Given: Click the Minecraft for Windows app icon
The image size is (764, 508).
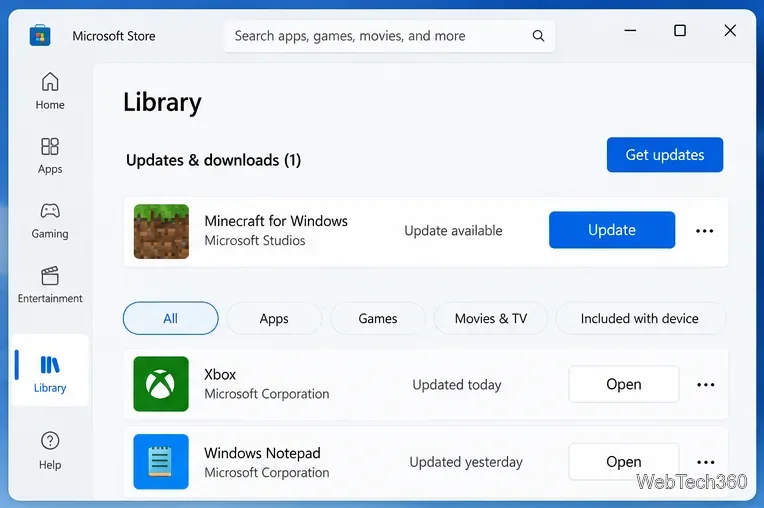Looking at the screenshot, I should click(161, 231).
